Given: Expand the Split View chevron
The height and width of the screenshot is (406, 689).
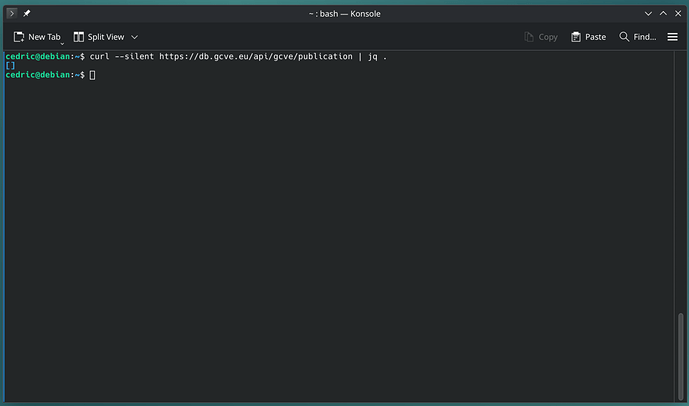Looking at the screenshot, I should [134, 37].
